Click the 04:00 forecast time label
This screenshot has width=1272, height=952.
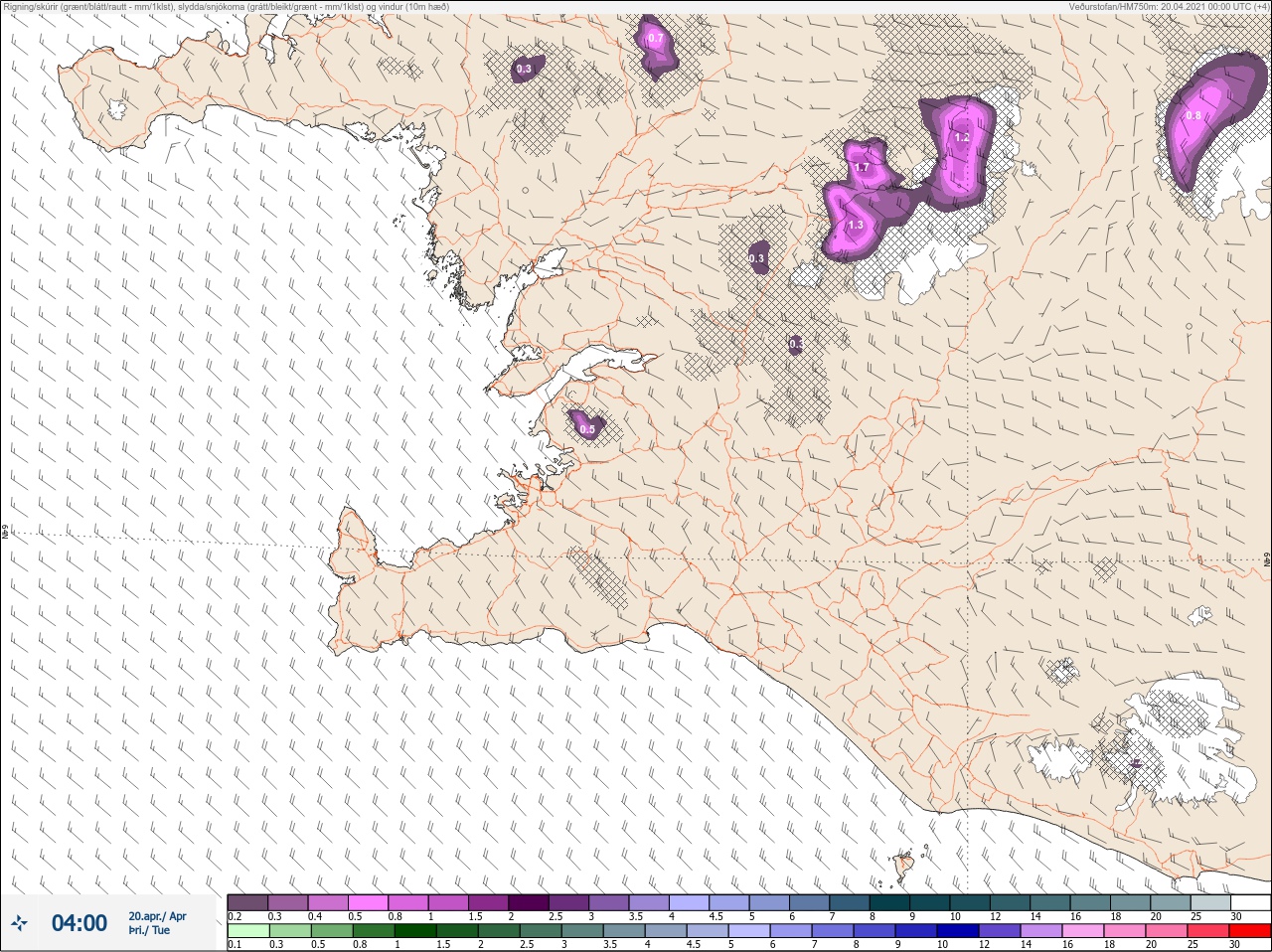(79, 923)
